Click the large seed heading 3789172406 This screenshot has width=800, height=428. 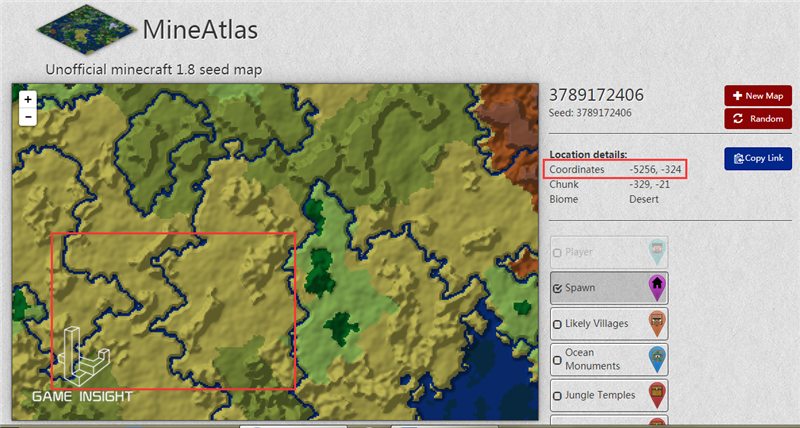point(596,95)
